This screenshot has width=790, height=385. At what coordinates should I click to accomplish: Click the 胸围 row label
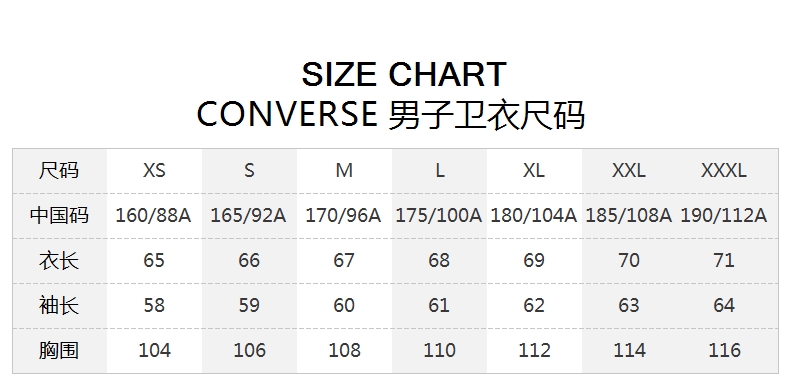point(59,350)
